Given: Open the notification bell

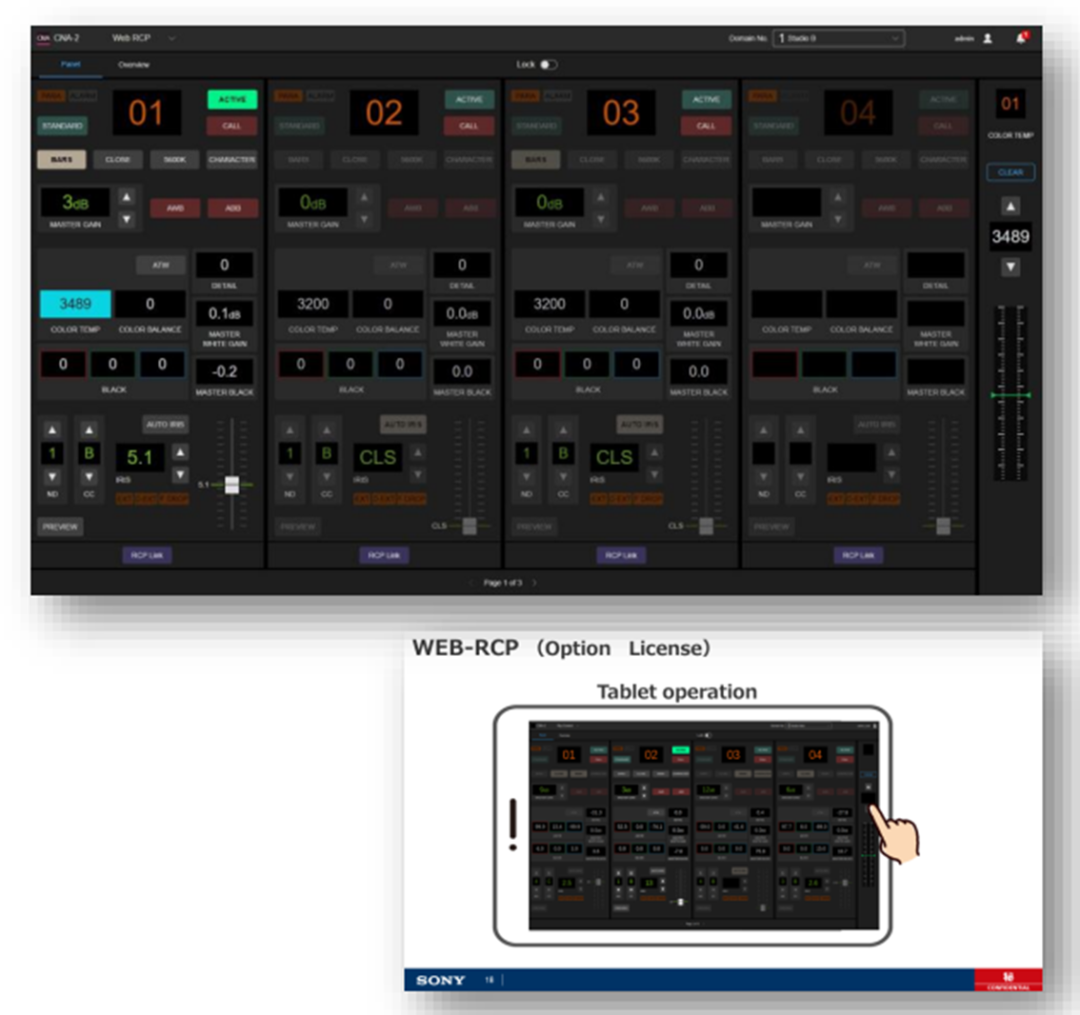Looking at the screenshot, I should click(1021, 38).
